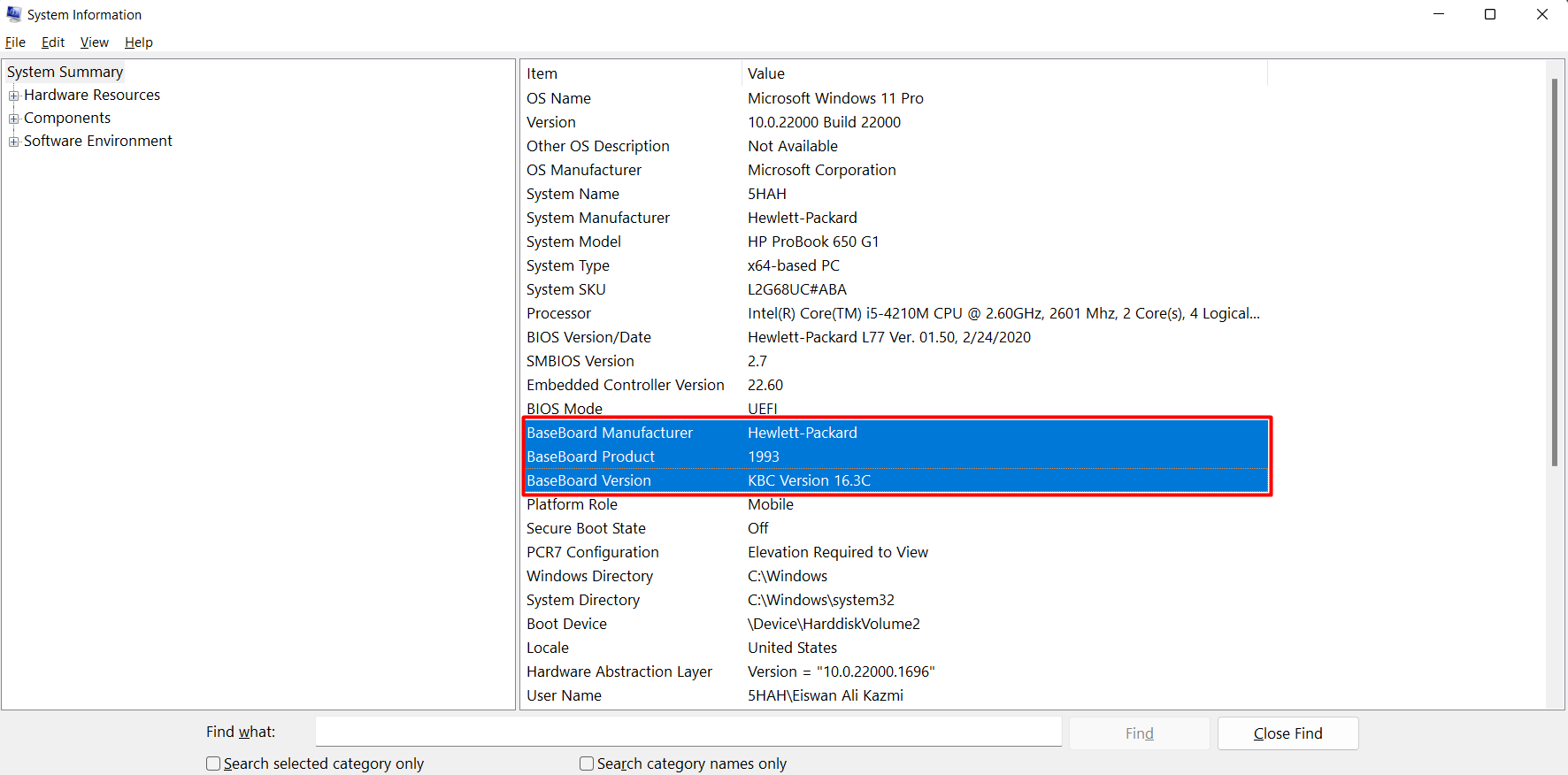
Task: Select the OS Name row
Action: click(895, 98)
